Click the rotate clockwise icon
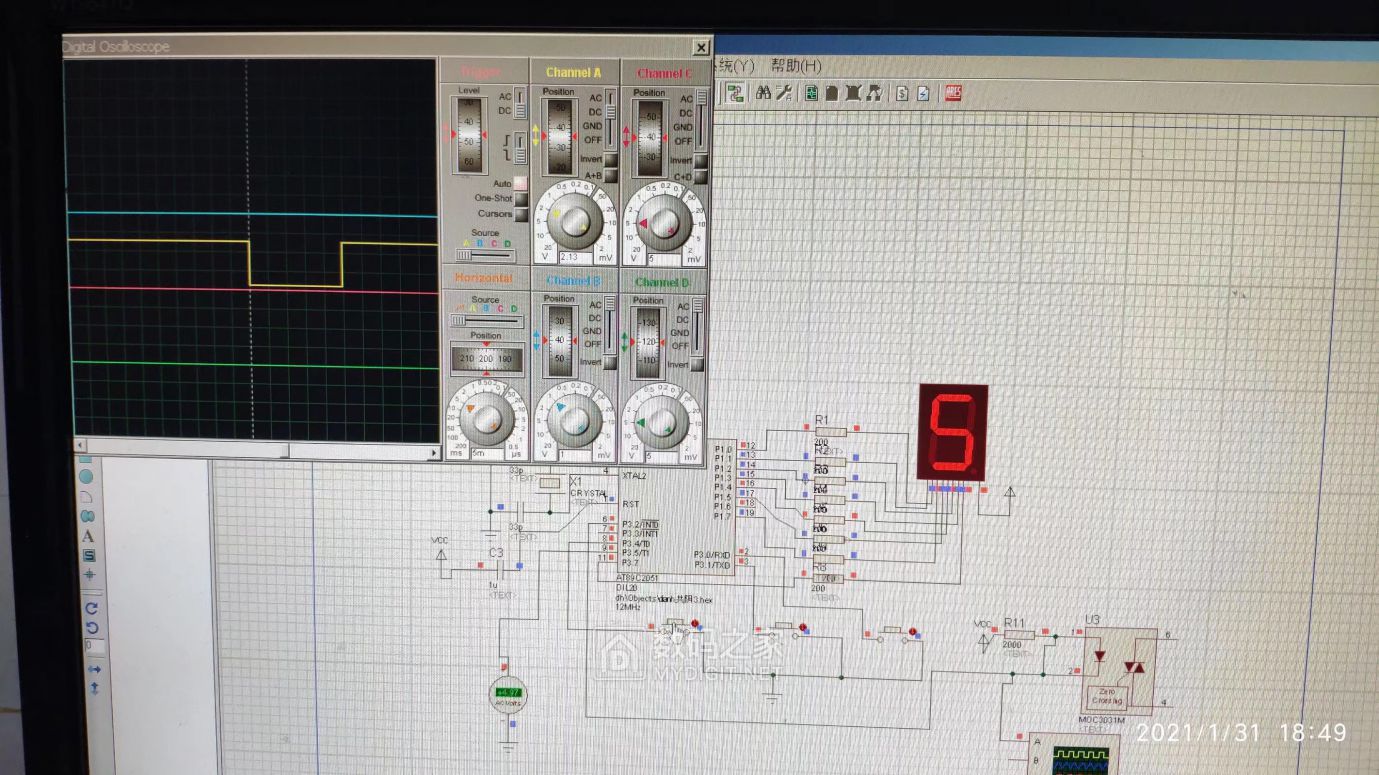 tap(91, 607)
